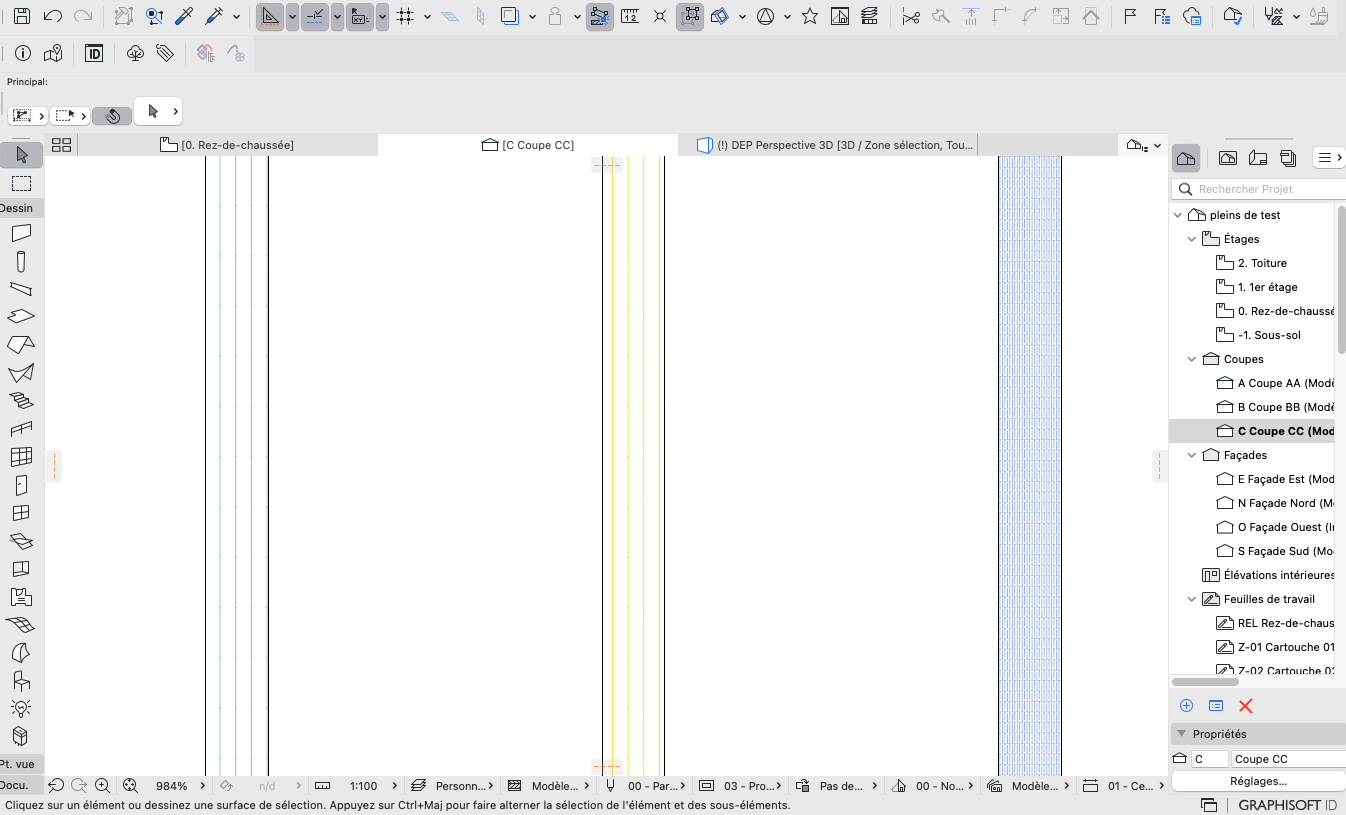Screen dimensions: 1346x815
Task: Toggle the snap guides button
Action: (314, 16)
